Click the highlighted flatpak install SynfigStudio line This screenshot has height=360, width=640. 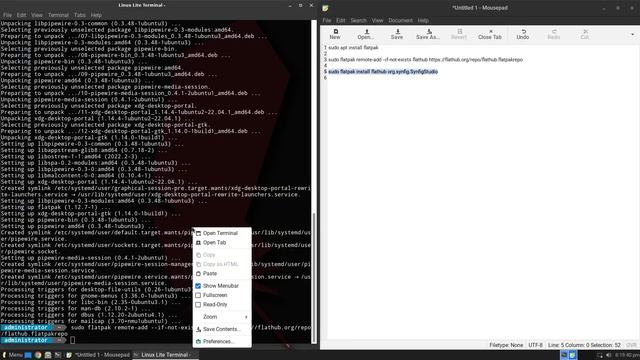point(383,71)
